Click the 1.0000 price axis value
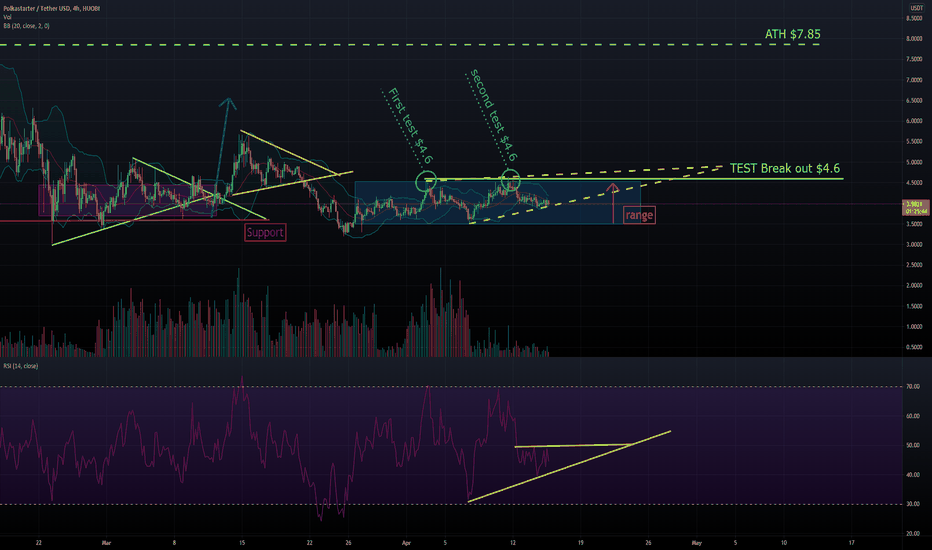 pyautogui.click(x=914, y=326)
